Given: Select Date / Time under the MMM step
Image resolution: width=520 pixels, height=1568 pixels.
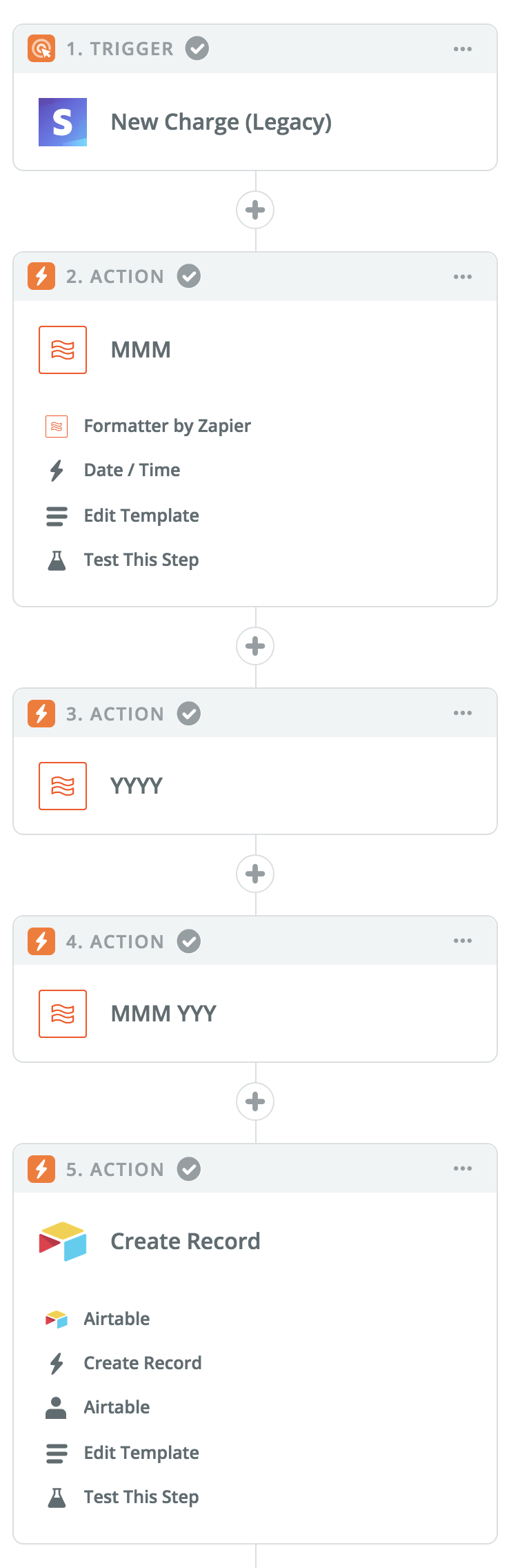Looking at the screenshot, I should coord(132,470).
